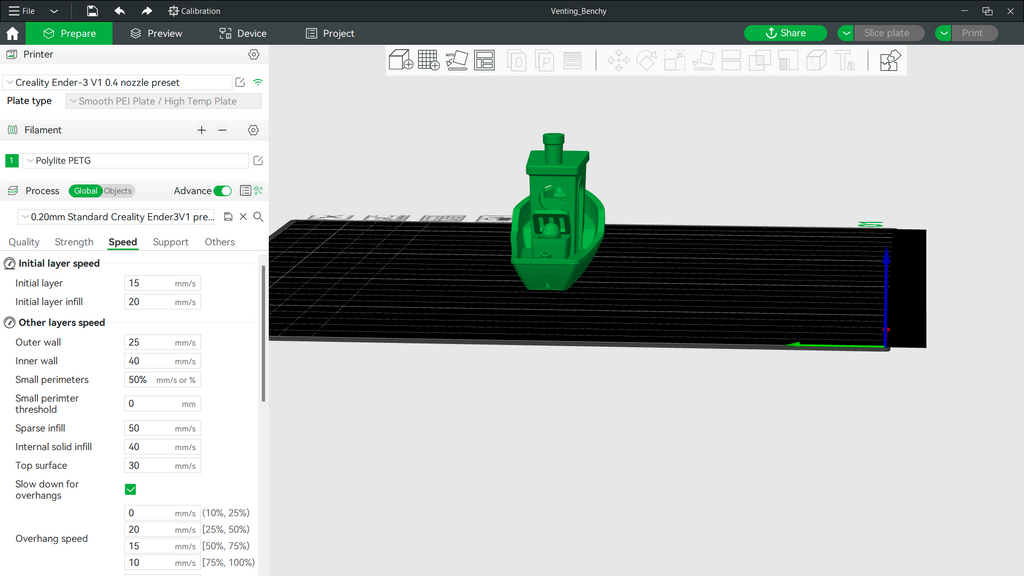Click the search process settings magnifier

[x=258, y=217]
